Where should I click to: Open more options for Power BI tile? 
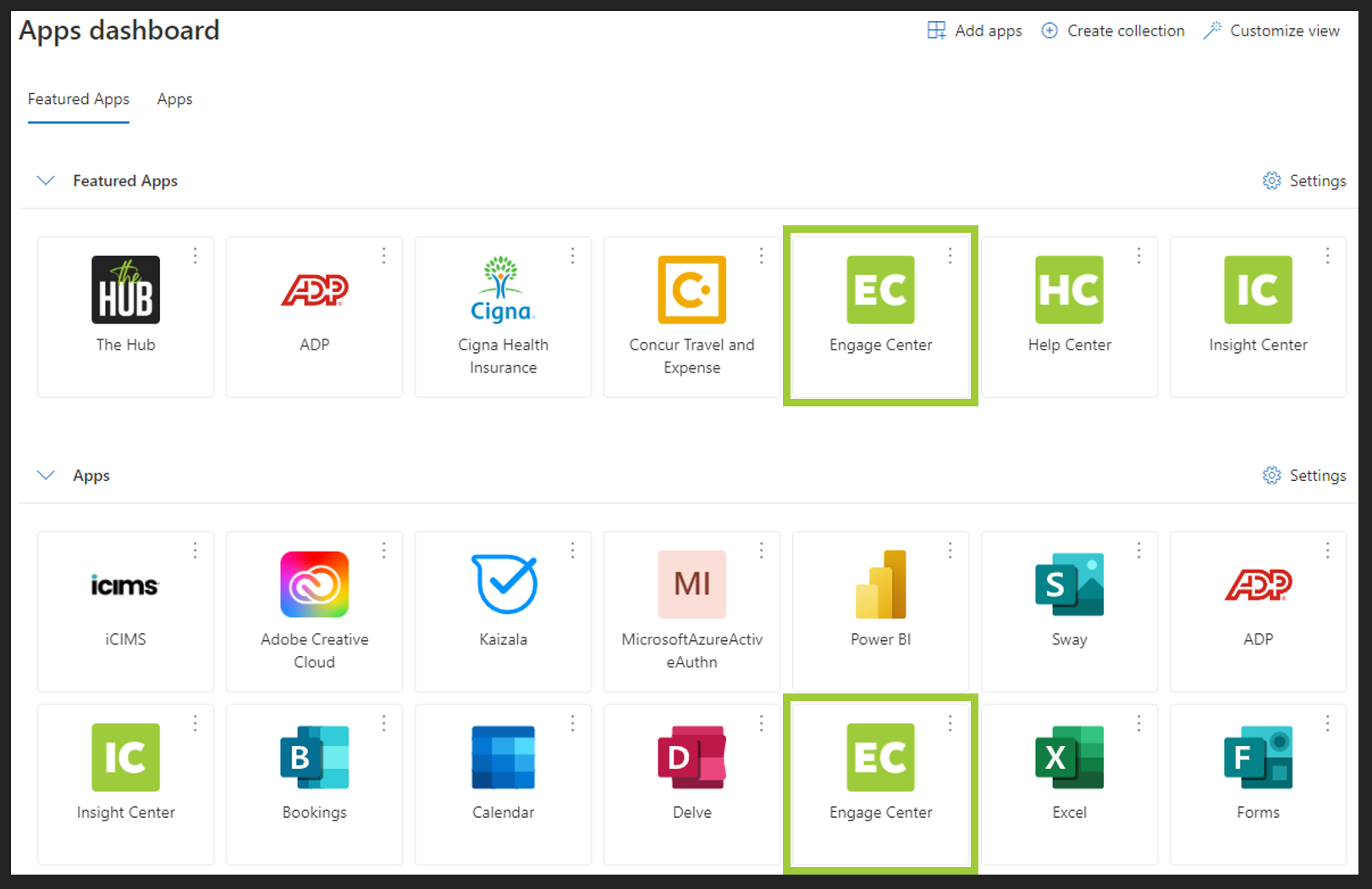[950, 550]
